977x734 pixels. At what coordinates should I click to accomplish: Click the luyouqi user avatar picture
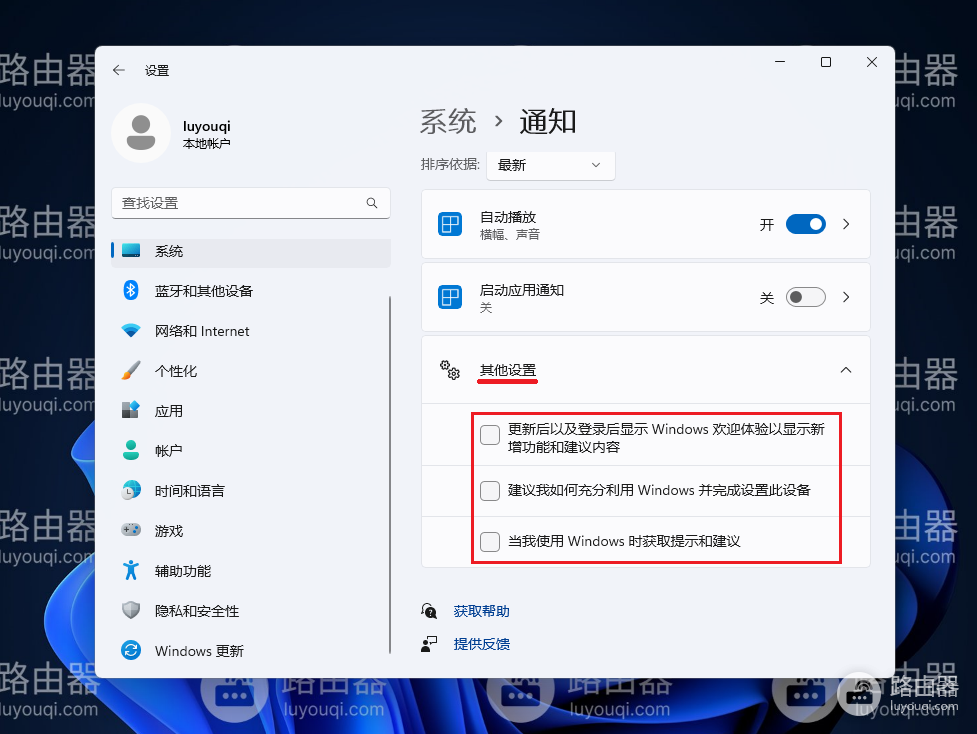click(x=141, y=133)
